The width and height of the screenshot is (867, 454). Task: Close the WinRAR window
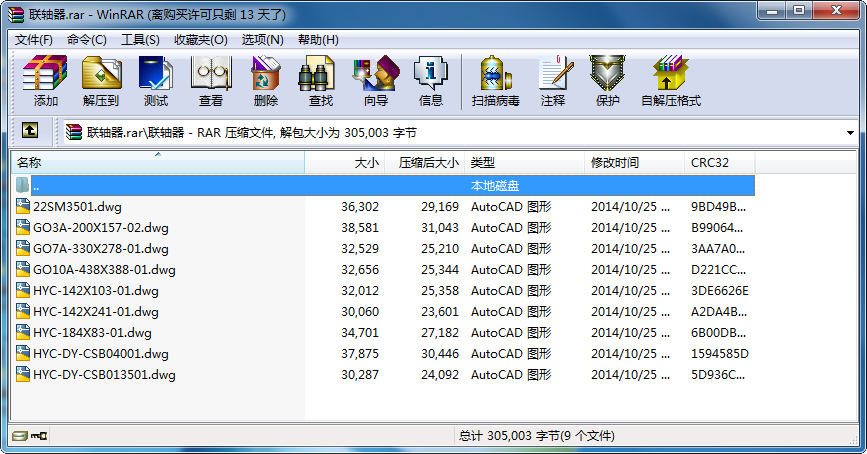point(837,11)
